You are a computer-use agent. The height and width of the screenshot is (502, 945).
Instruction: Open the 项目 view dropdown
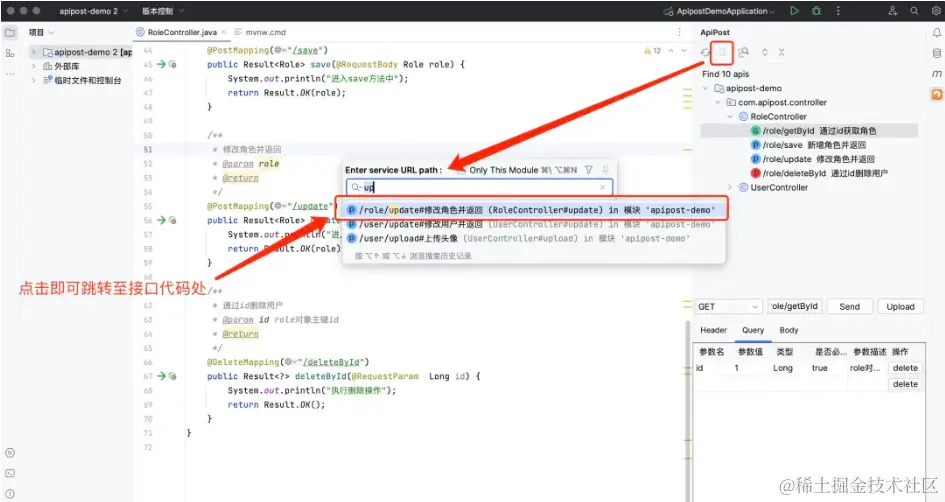pyautogui.click(x=41, y=33)
